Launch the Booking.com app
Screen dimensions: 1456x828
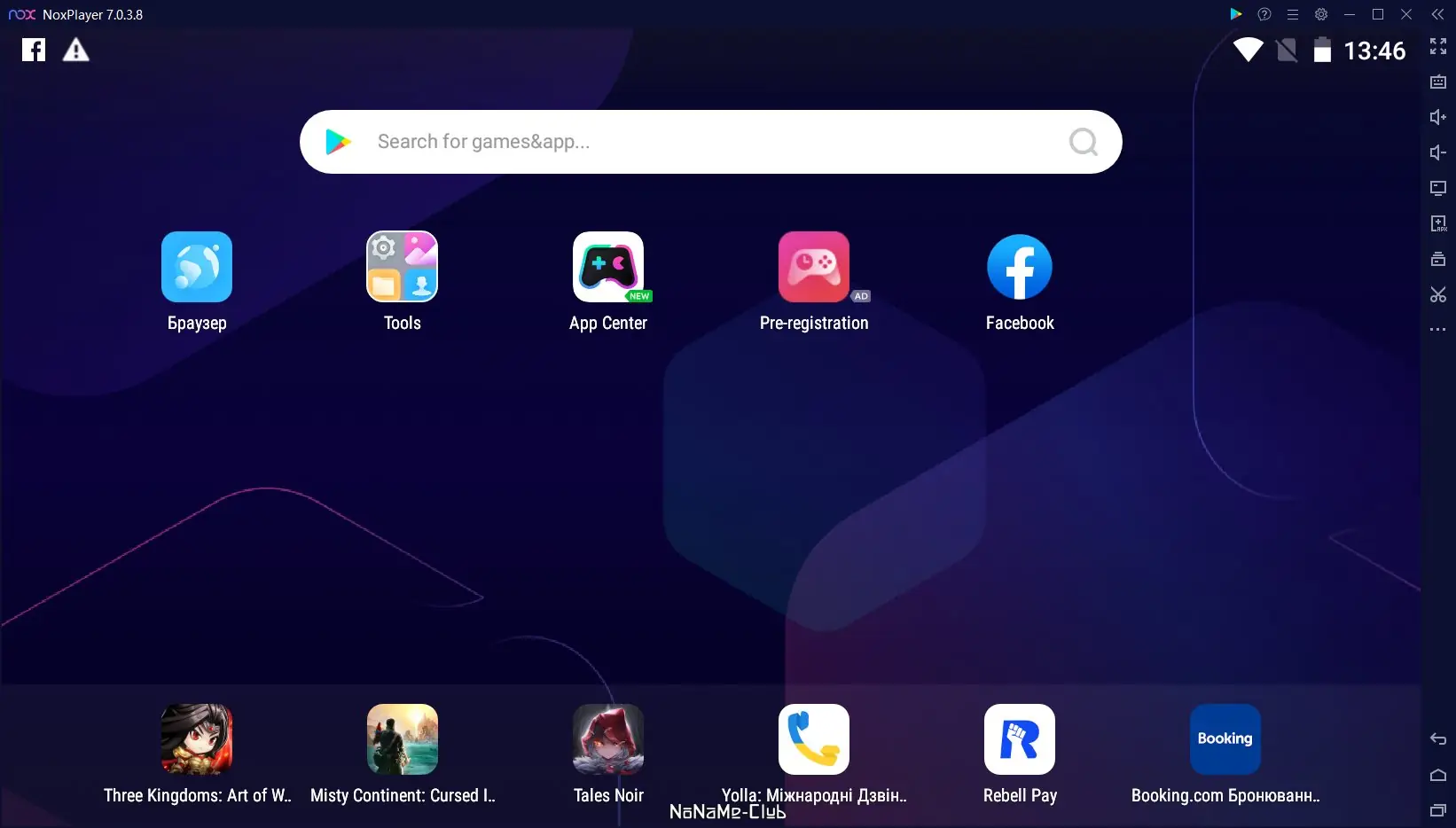pos(1225,739)
